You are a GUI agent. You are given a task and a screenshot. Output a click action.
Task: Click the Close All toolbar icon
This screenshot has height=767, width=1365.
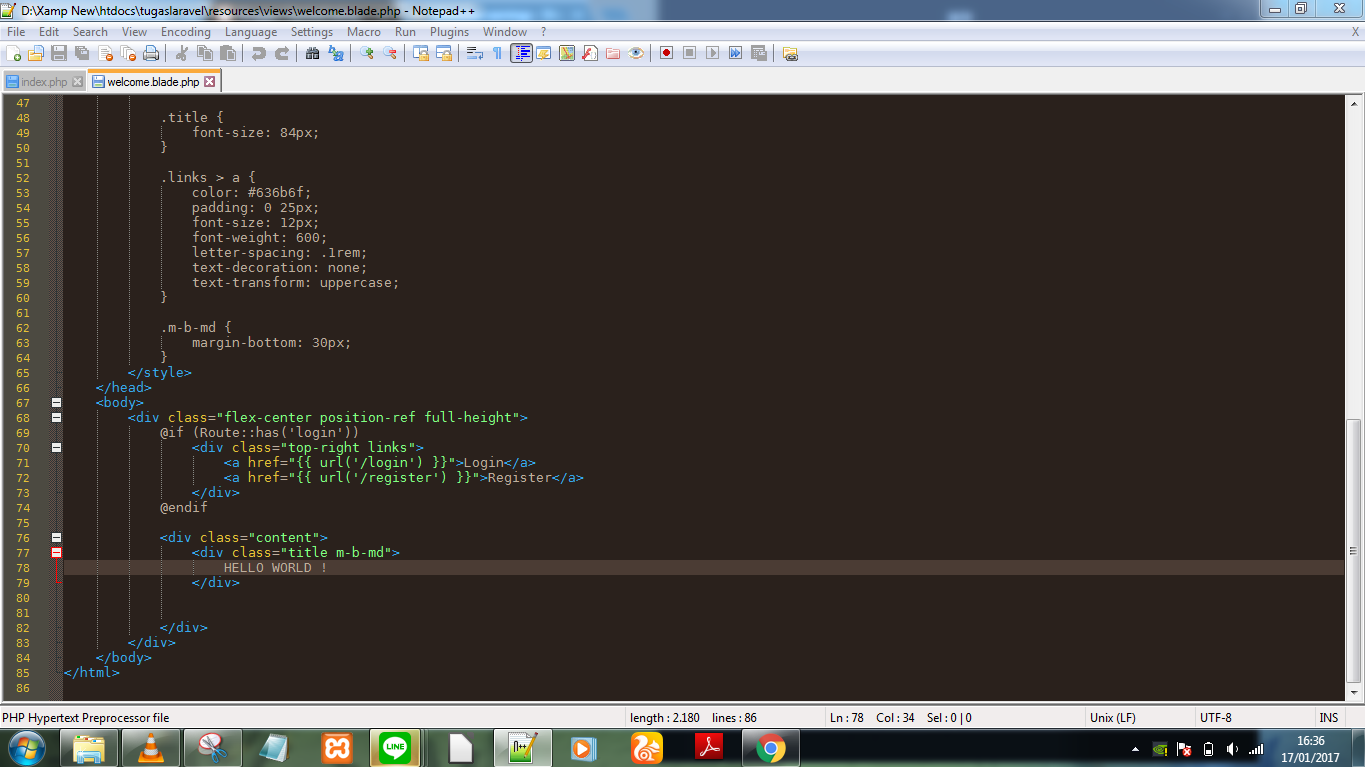(x=128, y=53)
